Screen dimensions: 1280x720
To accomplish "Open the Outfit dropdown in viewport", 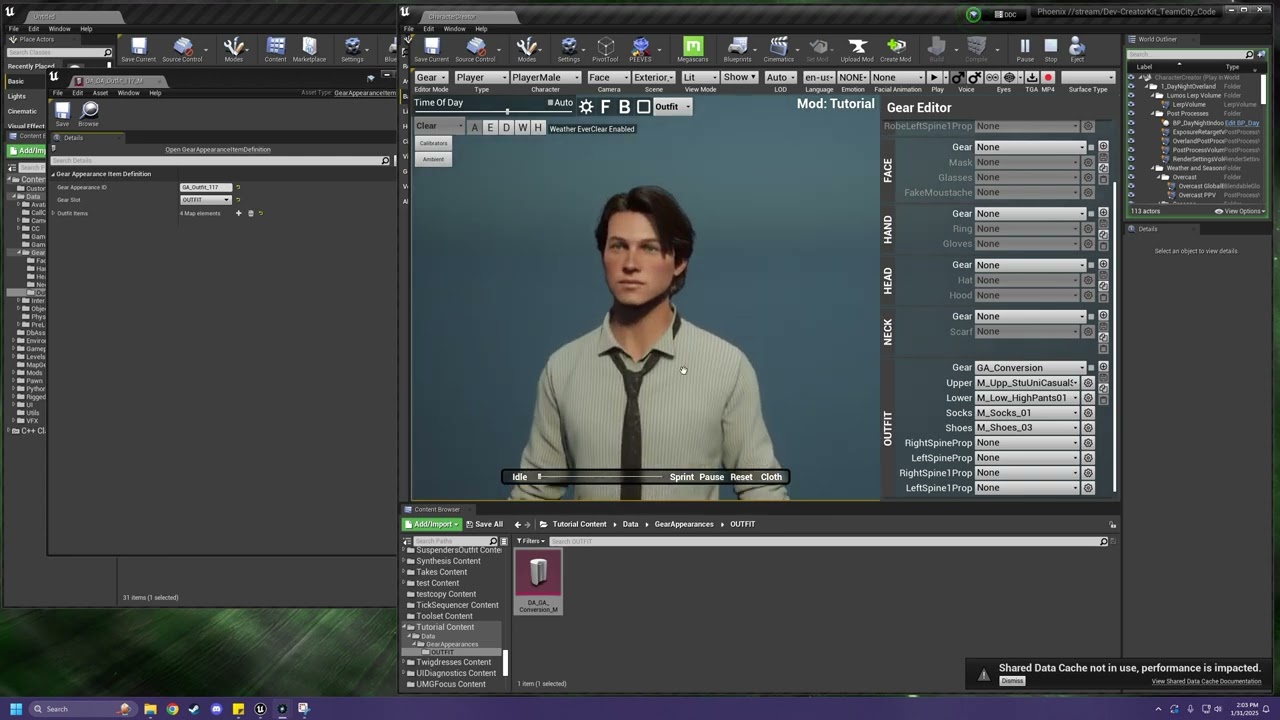I will (x=672, y=107).
